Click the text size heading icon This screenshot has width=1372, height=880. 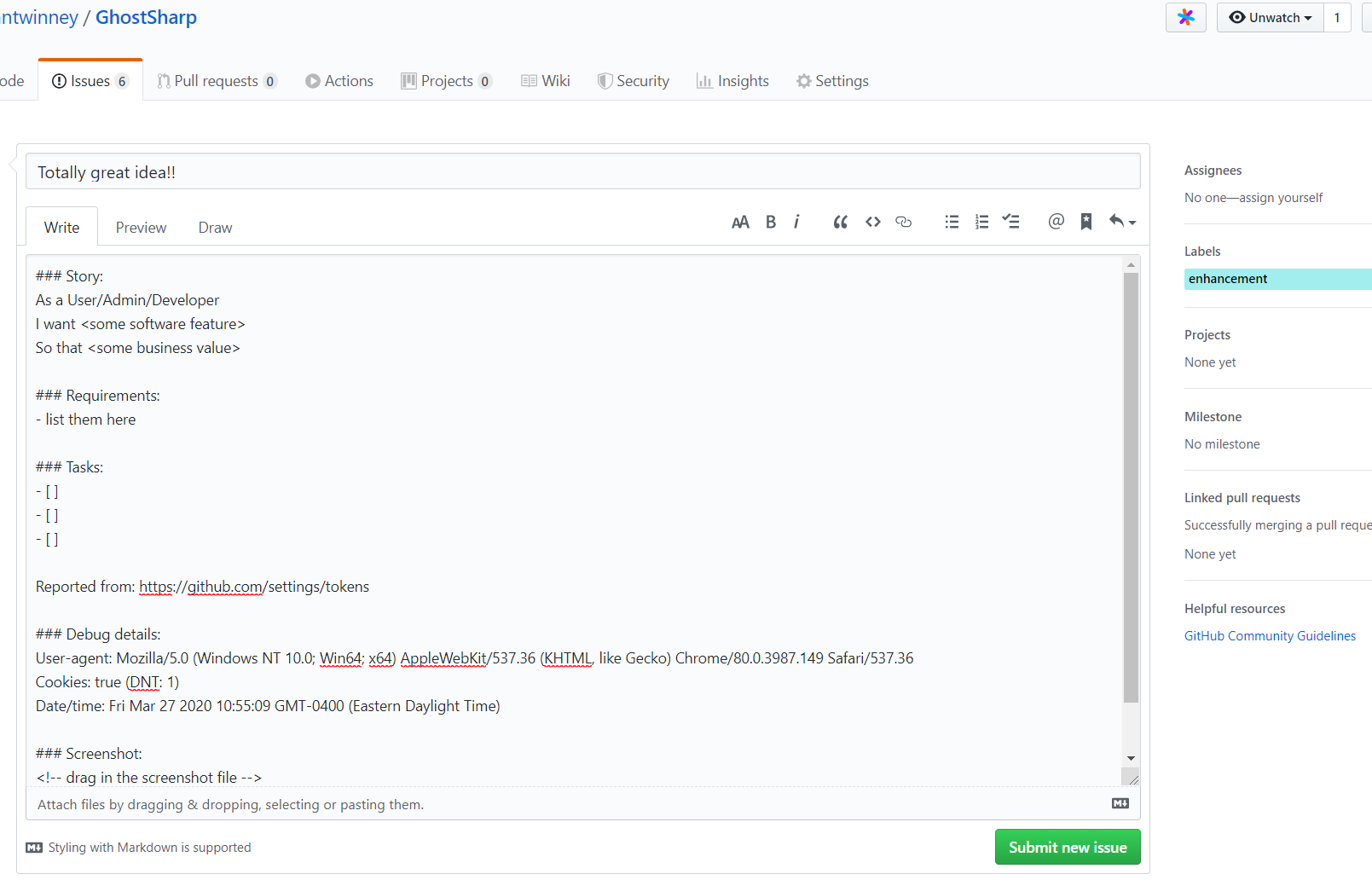click(x=740, y=223)
